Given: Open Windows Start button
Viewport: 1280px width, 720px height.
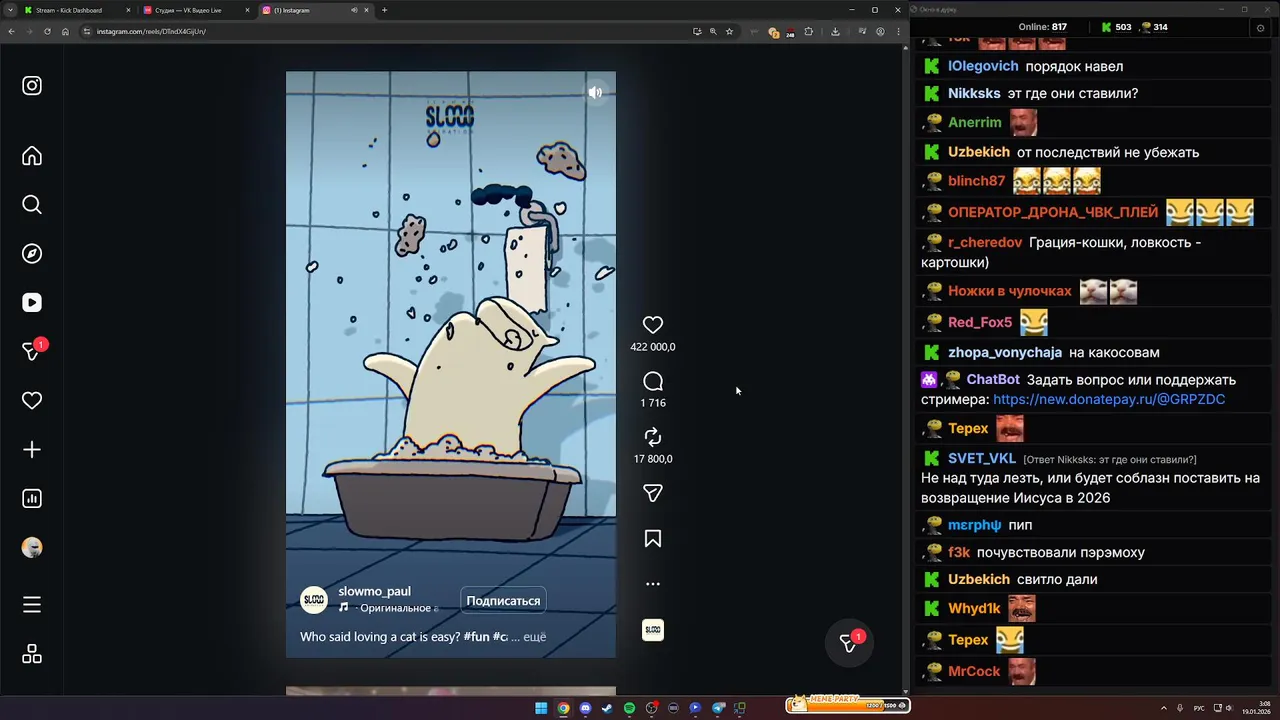Looking at the screenshot, I should pos(541,708).
